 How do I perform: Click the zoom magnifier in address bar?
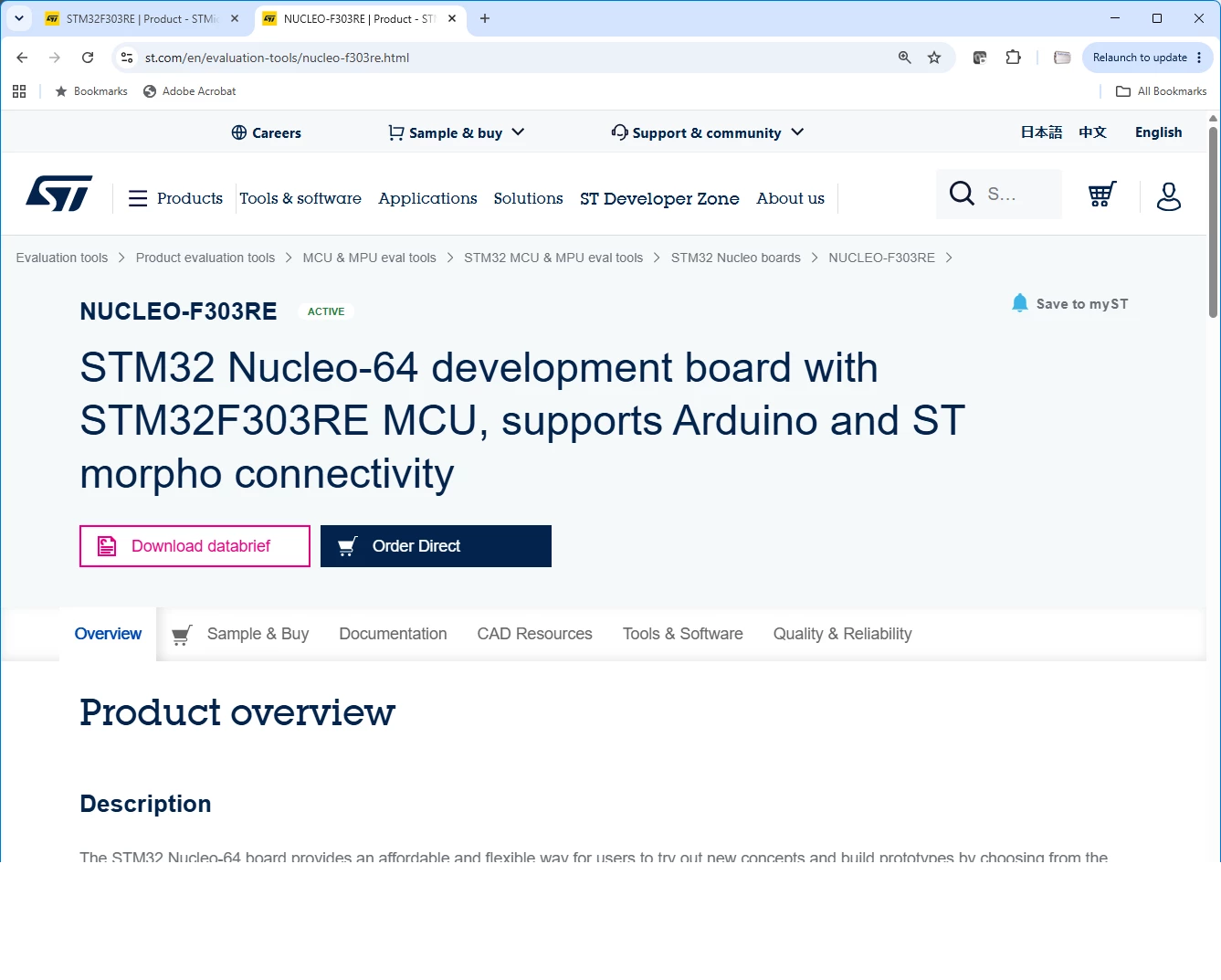[904, 58]
